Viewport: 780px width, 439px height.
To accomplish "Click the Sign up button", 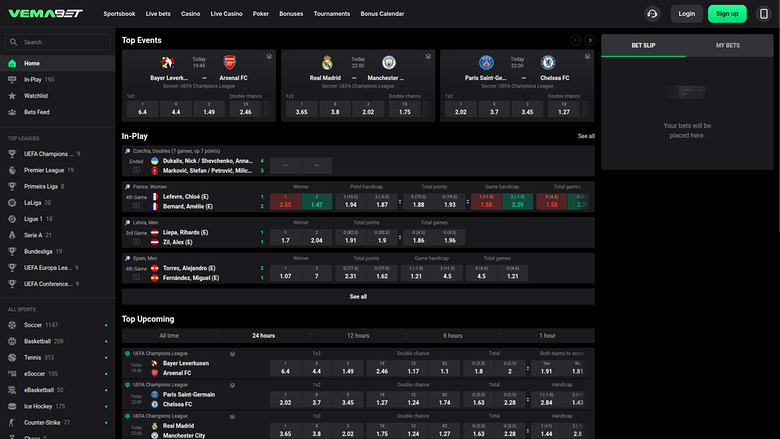I will [727, 13].
